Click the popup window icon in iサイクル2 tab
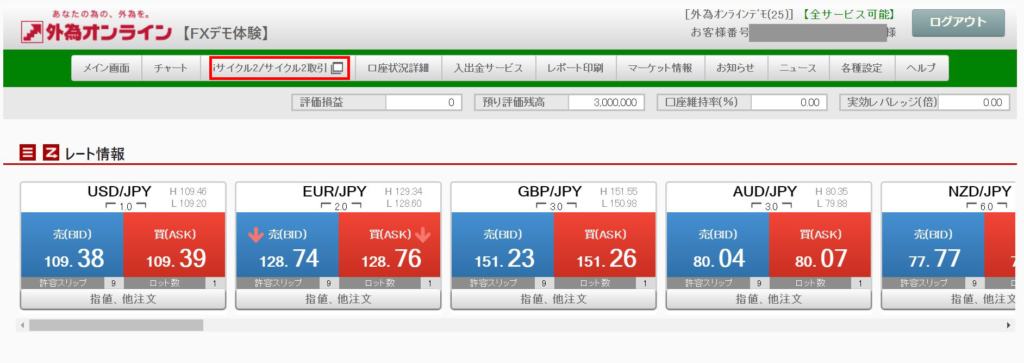Viewport: 1024px width, 363px height. [336, 68]
